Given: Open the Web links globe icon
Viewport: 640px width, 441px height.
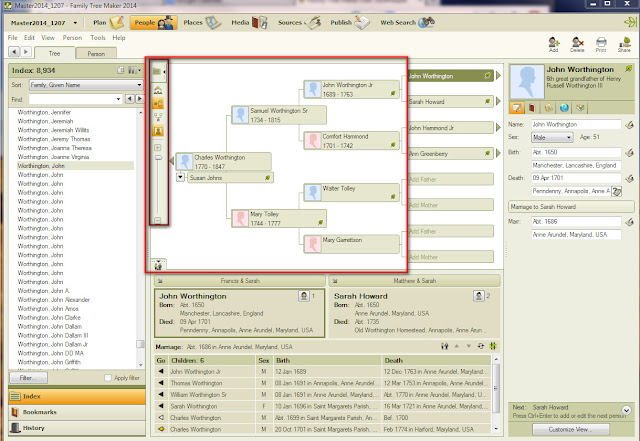Looking at the screenshot, I should coord(564,108).
